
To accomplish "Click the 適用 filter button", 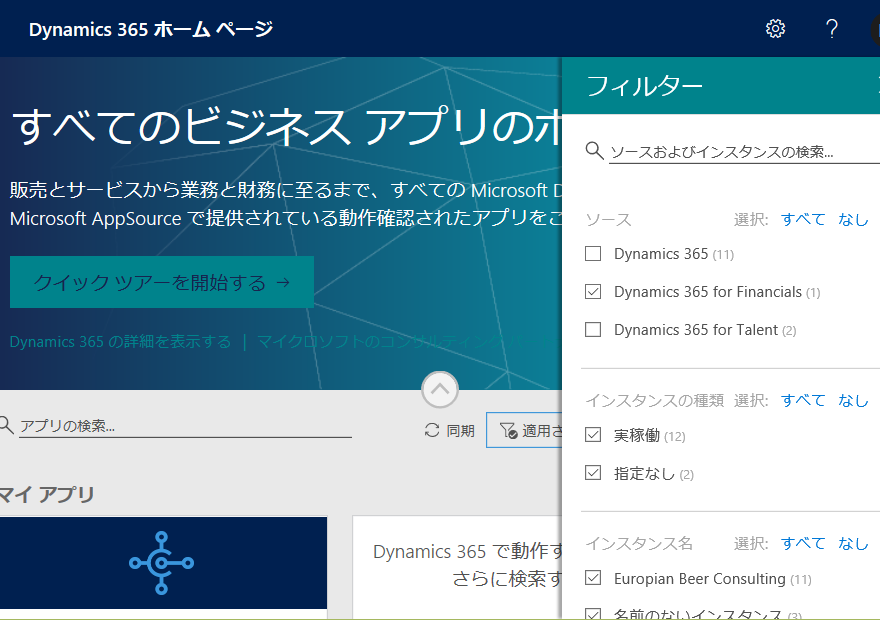I will tap(524, 430).
